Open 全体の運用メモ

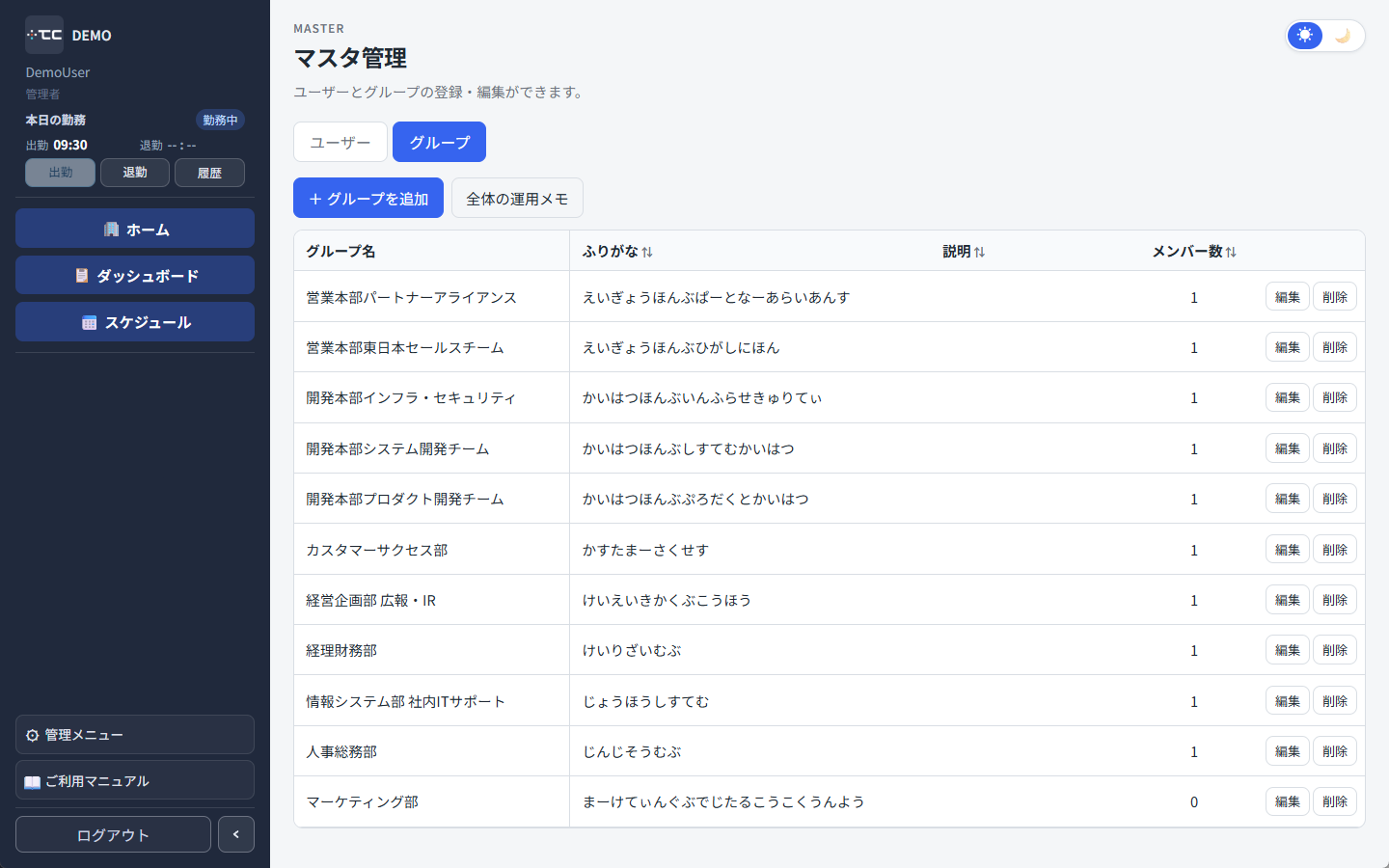[517, 198]
